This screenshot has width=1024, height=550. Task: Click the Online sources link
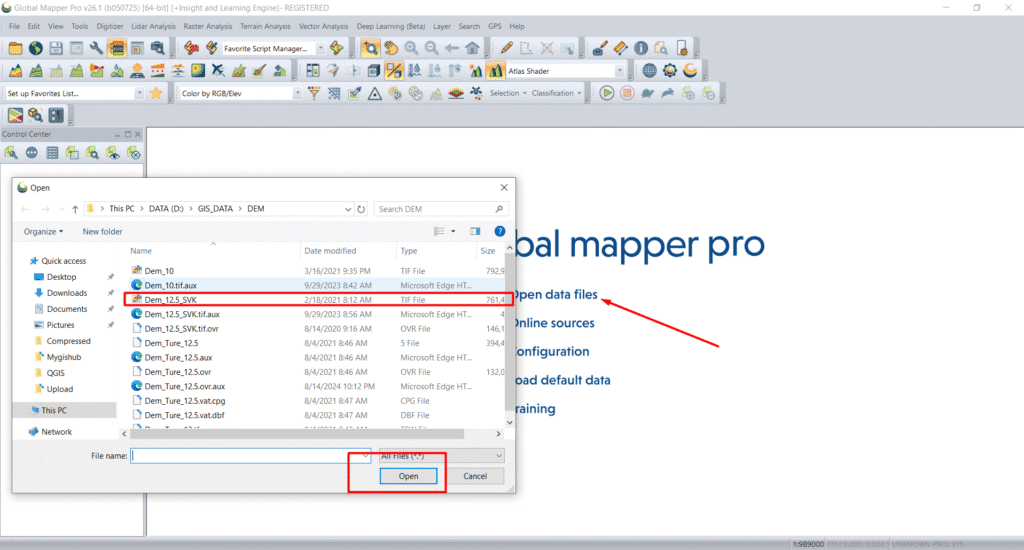pyautogui.click(x=554, y=323)
